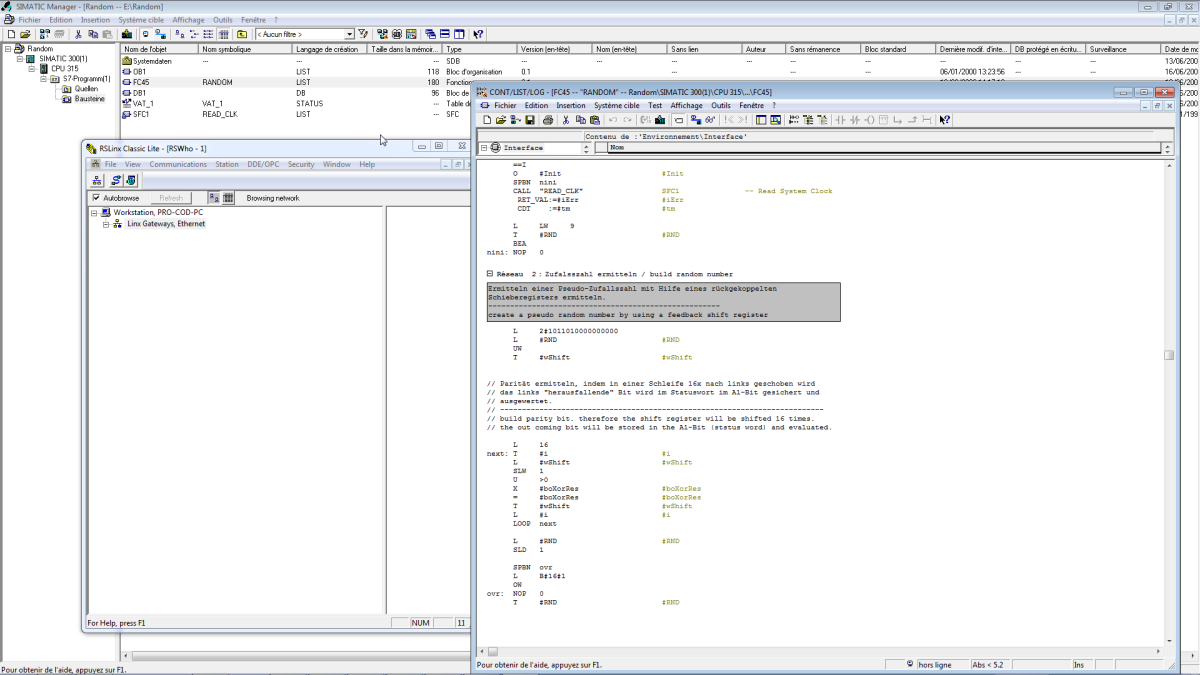Click Paste icon in CONT/LIST/LOG editor toolbar

click(594, 120)
